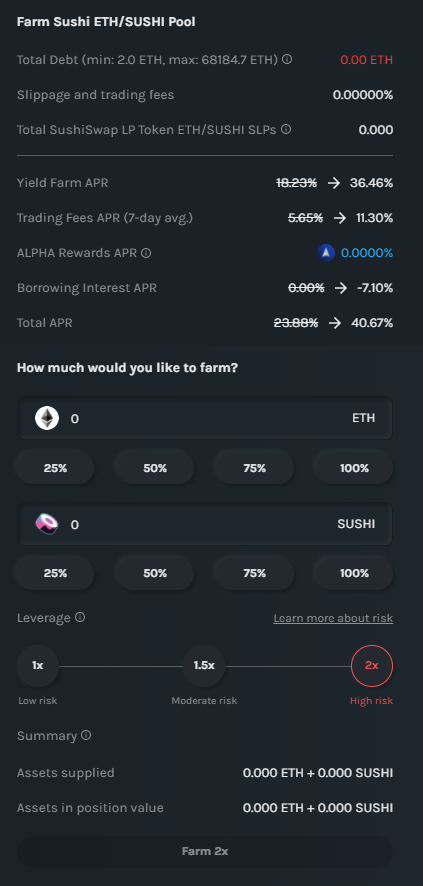Viewport: 423px width, 886px height.
Task: Select 1.5x moderate risk leverage
Action: 204,666
